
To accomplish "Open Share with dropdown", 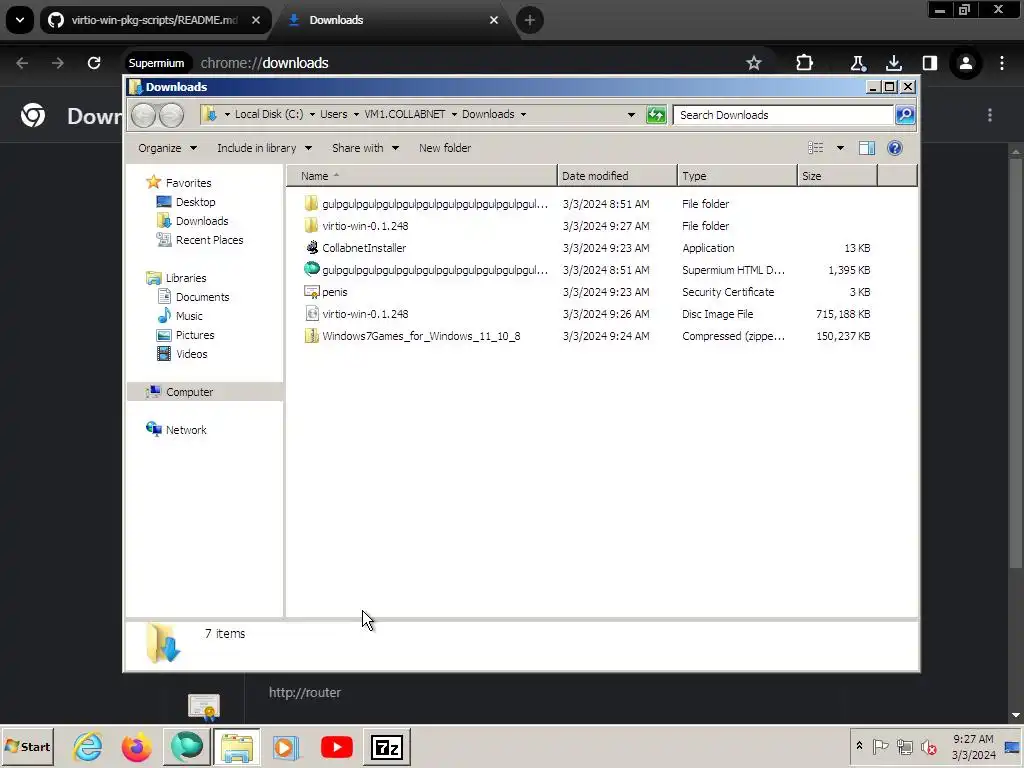I will (x=365, y=148).
